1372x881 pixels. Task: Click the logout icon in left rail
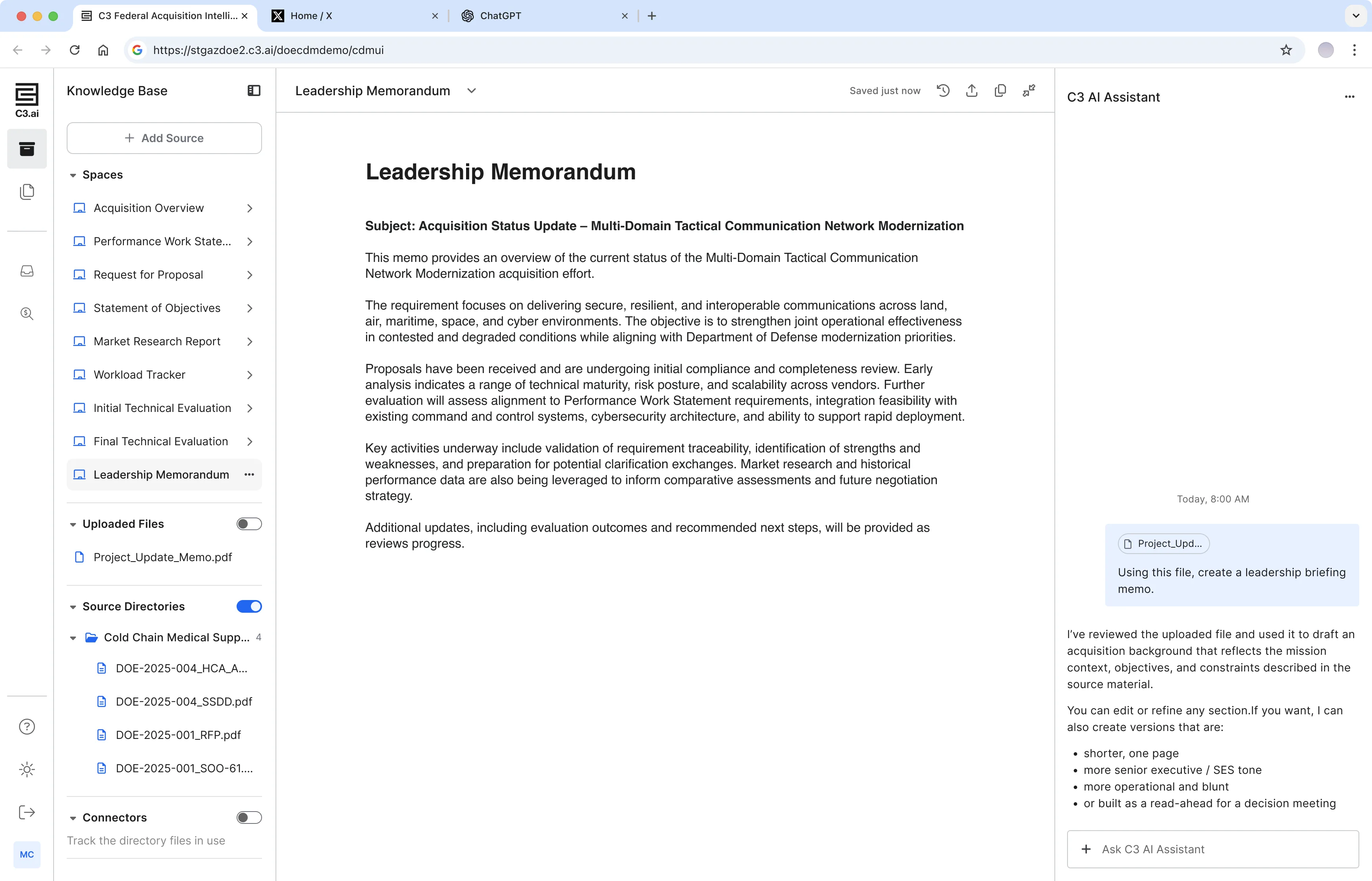(x=27, y=812)
